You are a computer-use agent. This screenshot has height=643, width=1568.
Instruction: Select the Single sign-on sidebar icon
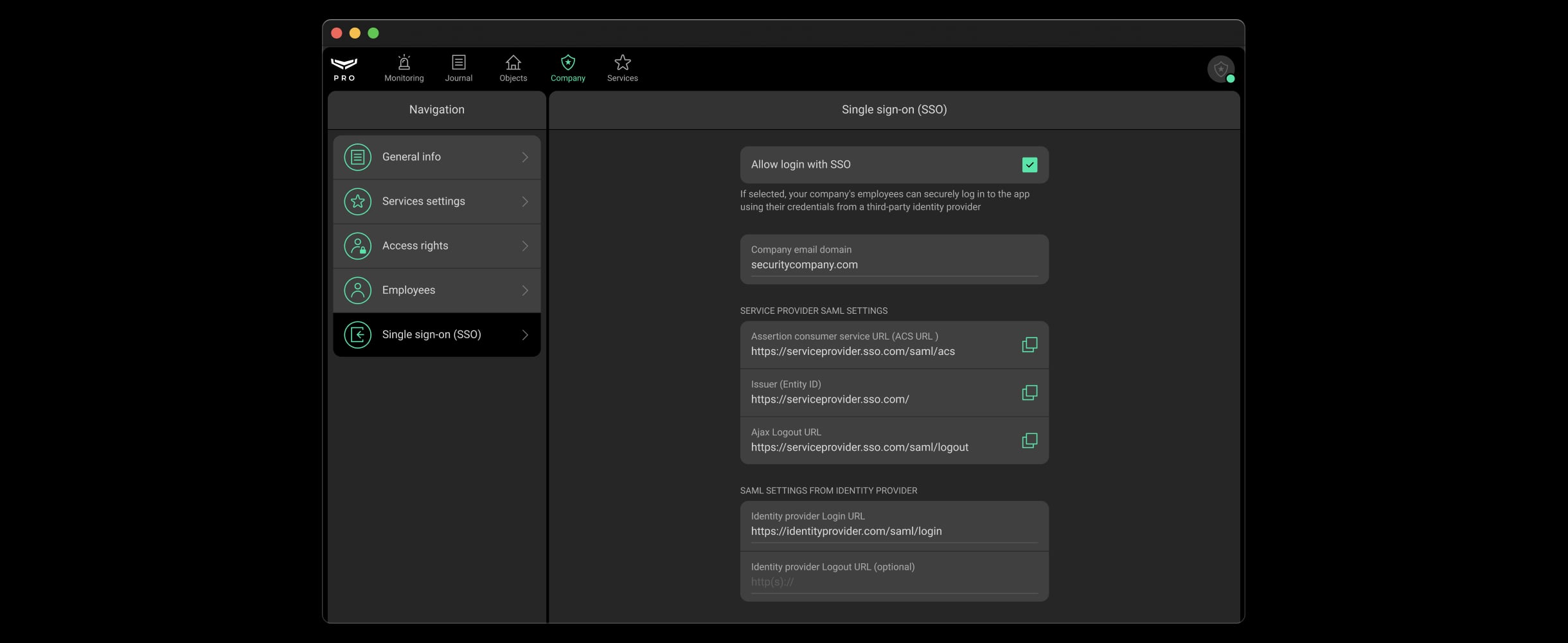click(x=357, y=334)
